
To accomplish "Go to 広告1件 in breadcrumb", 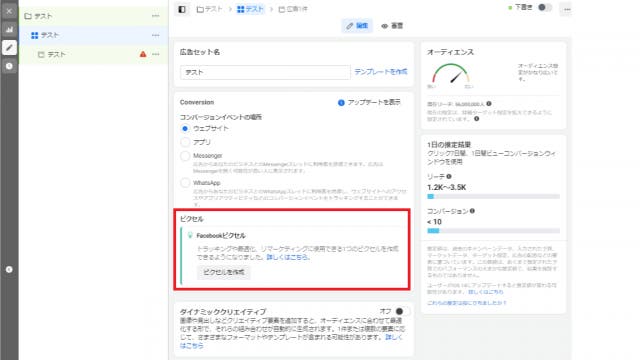I will pyautogui.click(x=293, y=9).
